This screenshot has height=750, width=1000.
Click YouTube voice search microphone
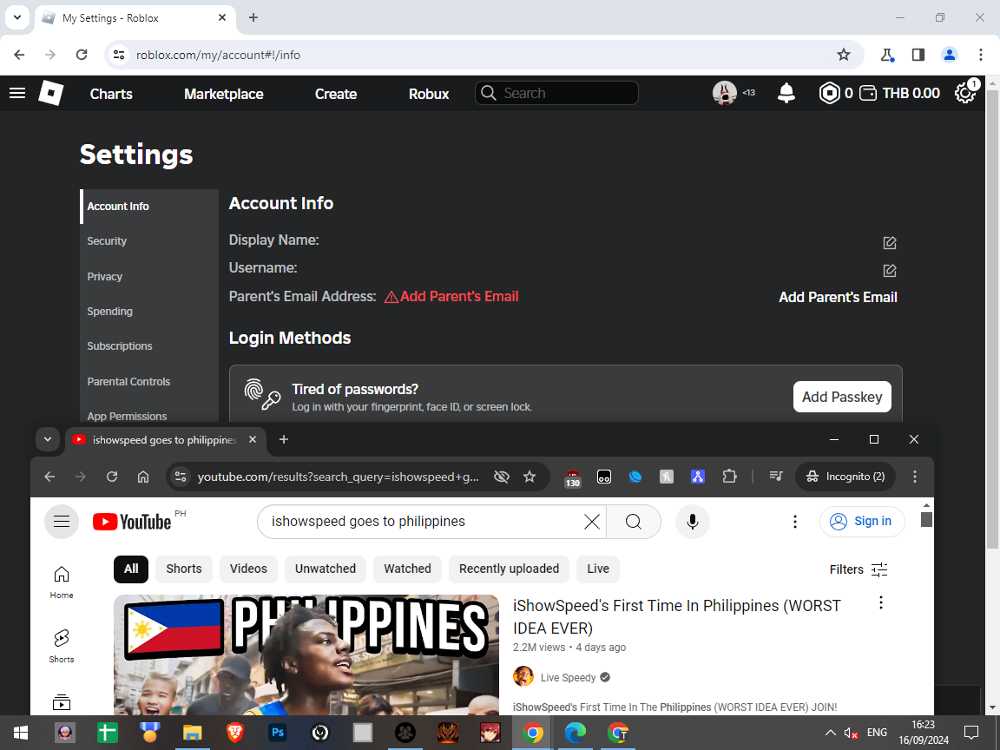[691, 521]
